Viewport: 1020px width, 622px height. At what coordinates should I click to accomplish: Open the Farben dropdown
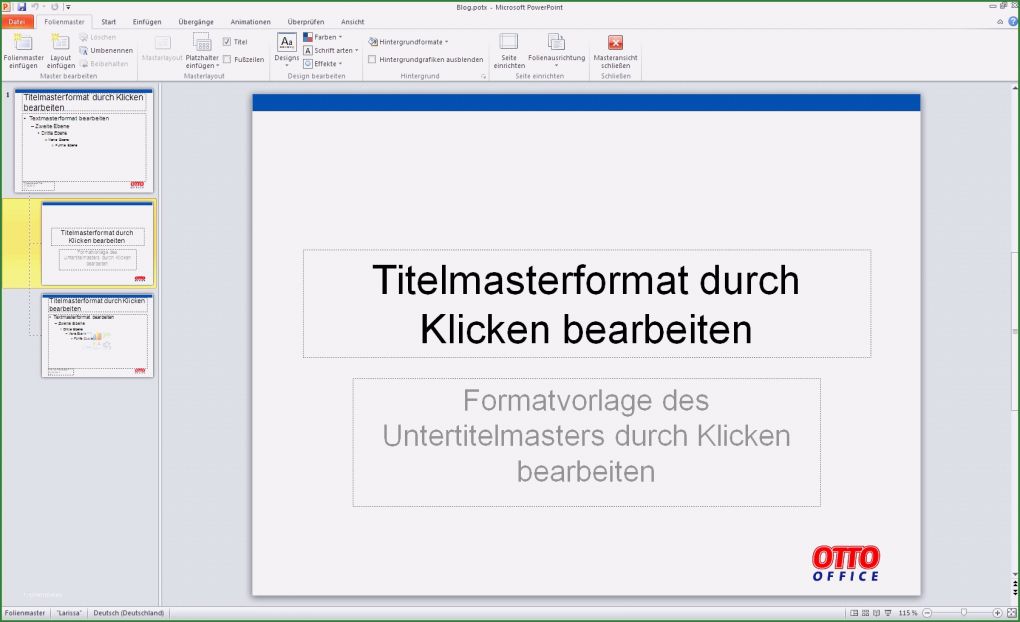click(326, 36)
